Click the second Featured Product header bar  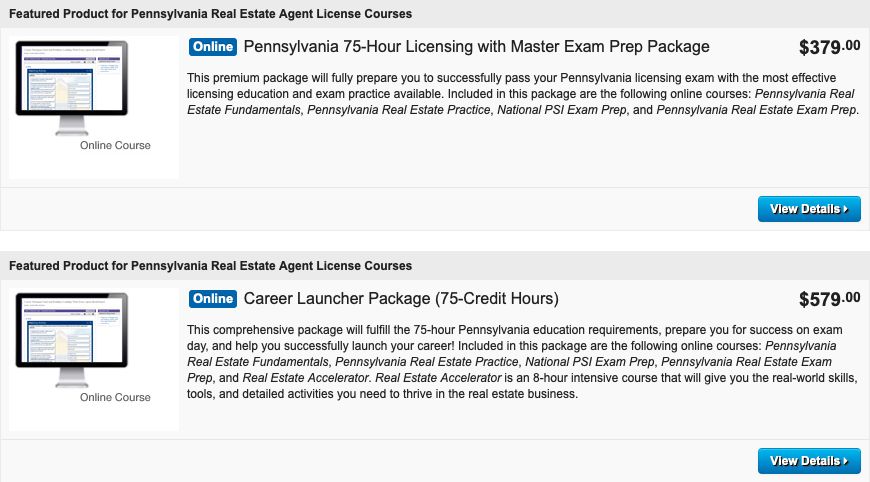point(435,266)
